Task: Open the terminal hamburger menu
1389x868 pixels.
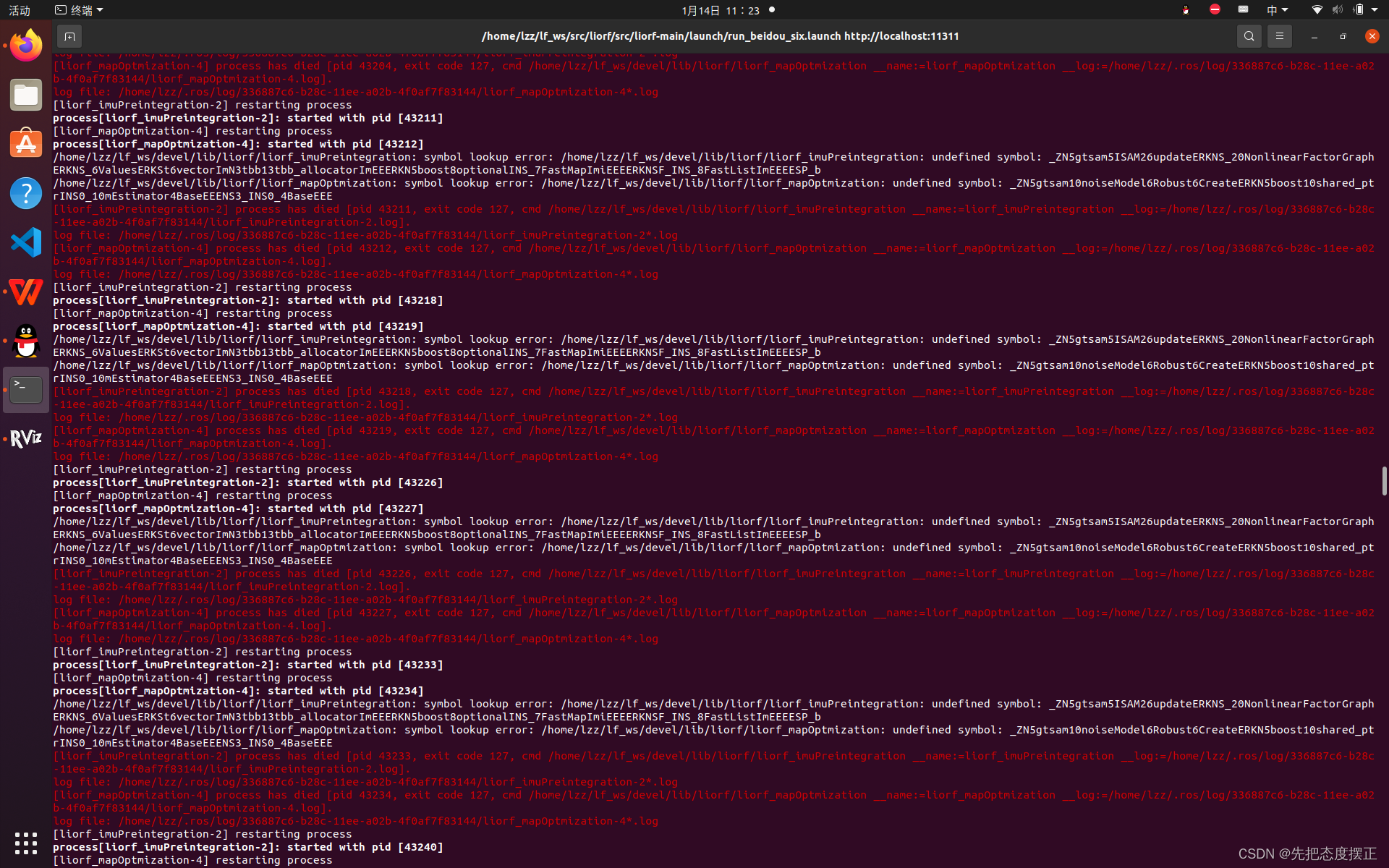Action: (x=1279, y=36)
